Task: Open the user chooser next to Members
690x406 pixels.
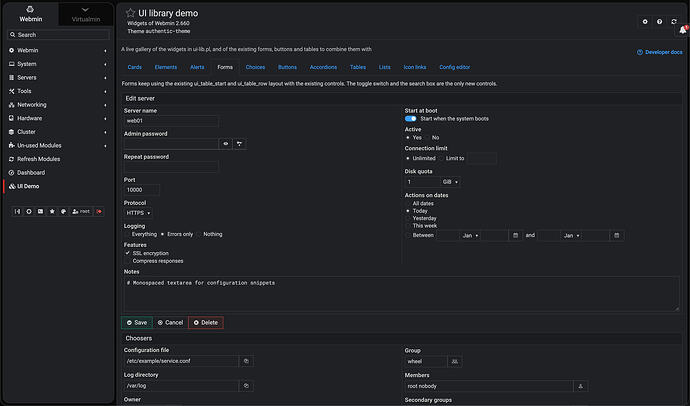Action: coord(580,386)
